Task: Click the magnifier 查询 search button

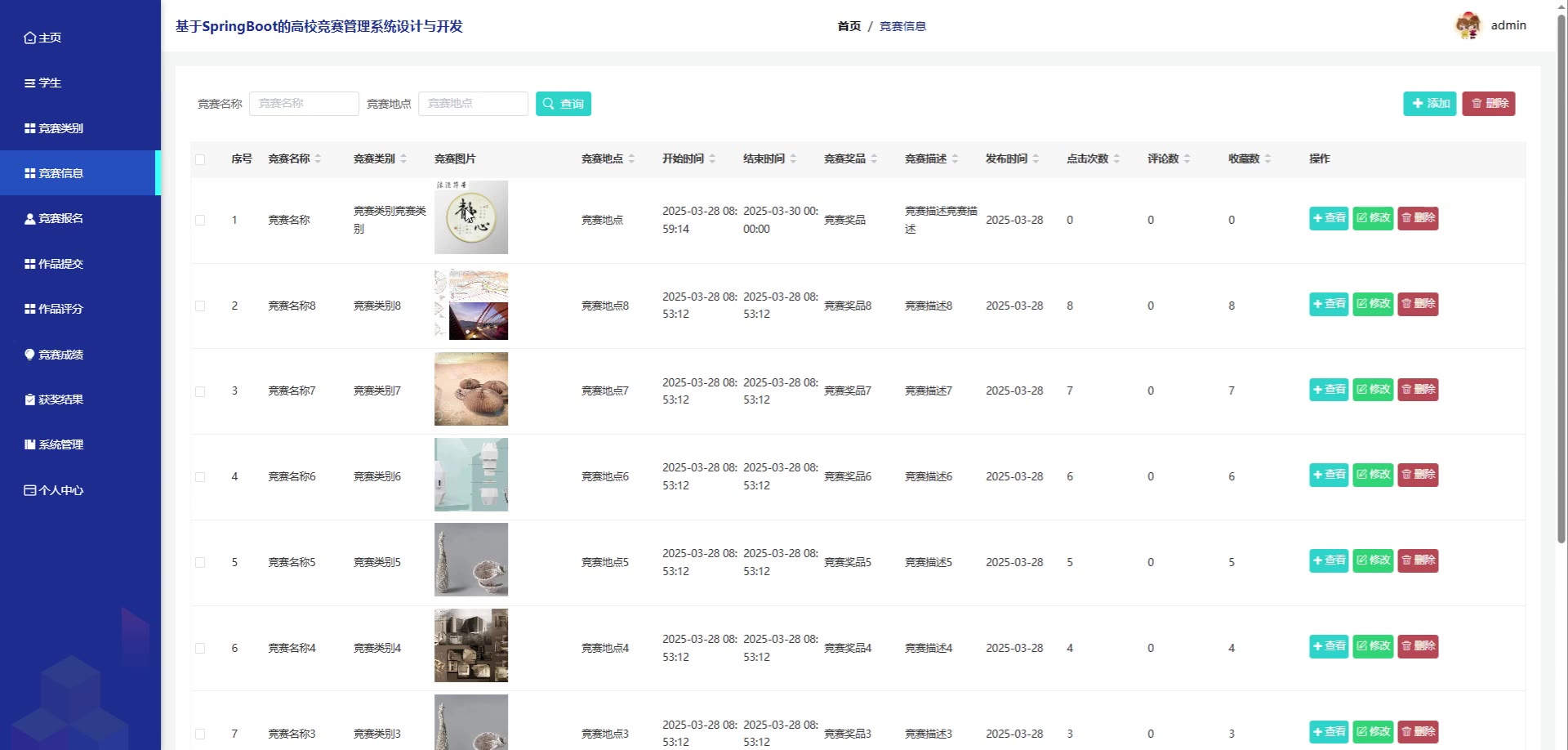Action: [563, 104]
